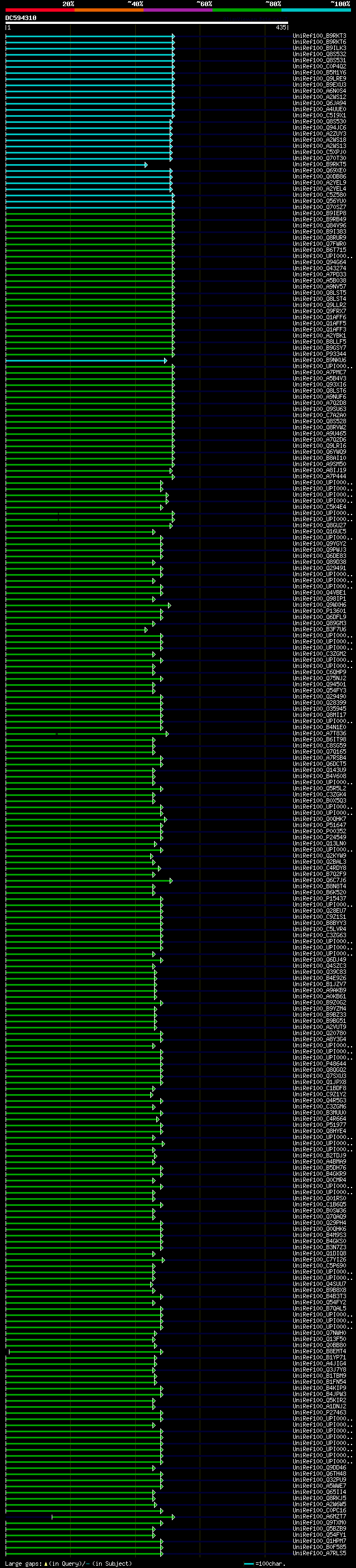Select hit label UniRef100_P93344
356x1568 pixels.
pos(319,354)
